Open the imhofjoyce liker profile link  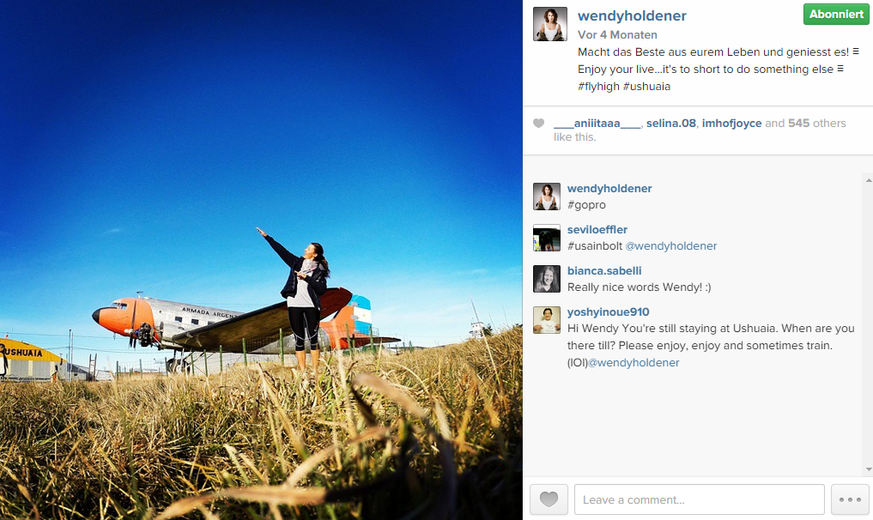pos(732,123)
